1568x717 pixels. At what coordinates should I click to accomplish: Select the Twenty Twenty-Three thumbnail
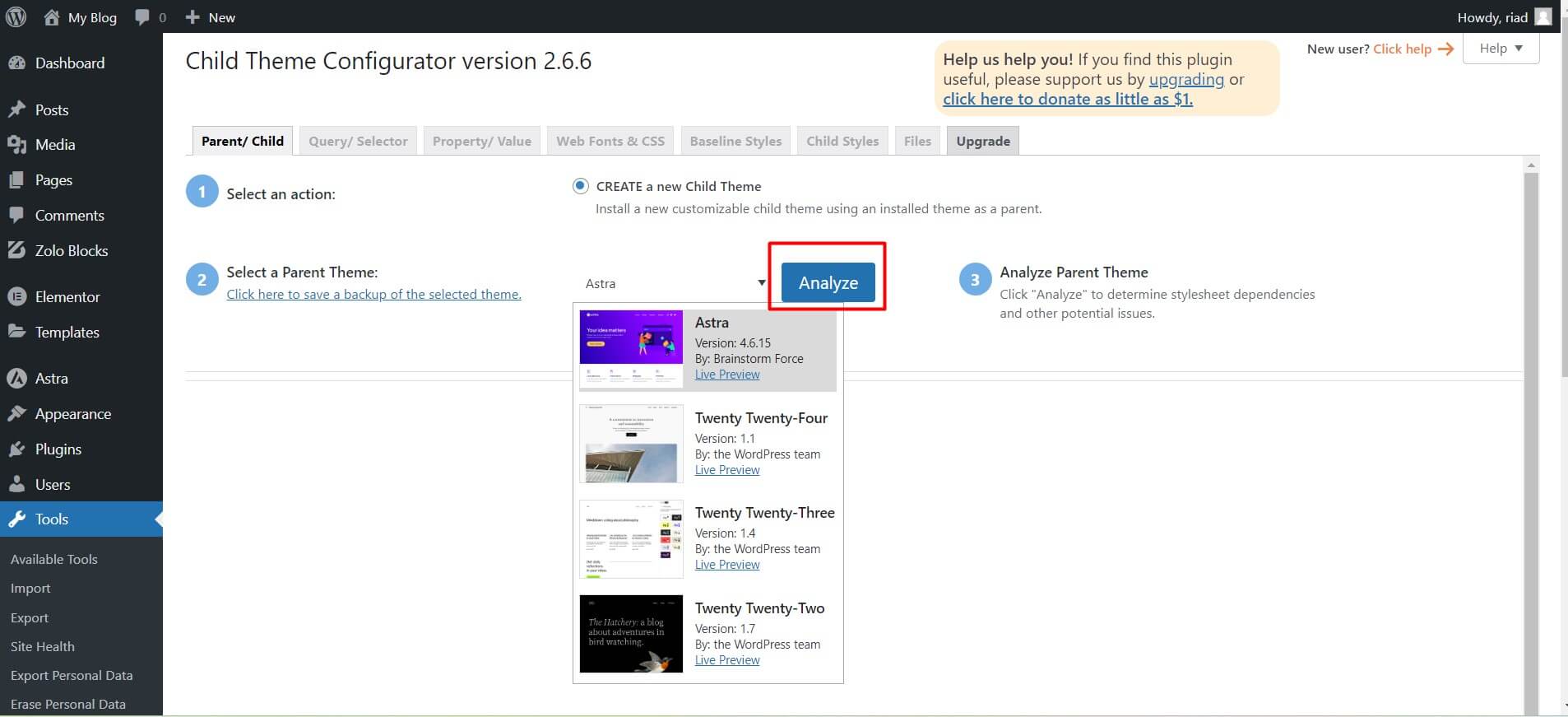click(x=631, y=539)
